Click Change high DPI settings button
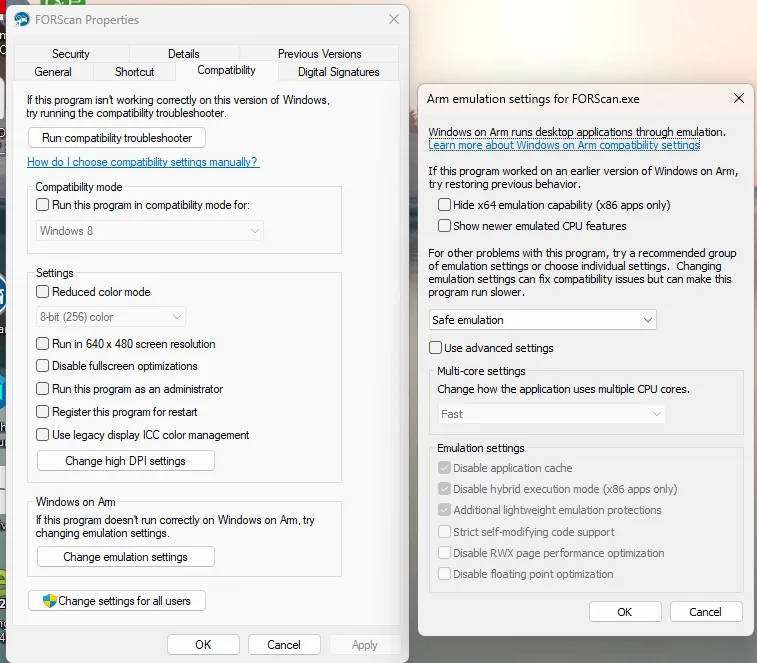 coord(125,461)
